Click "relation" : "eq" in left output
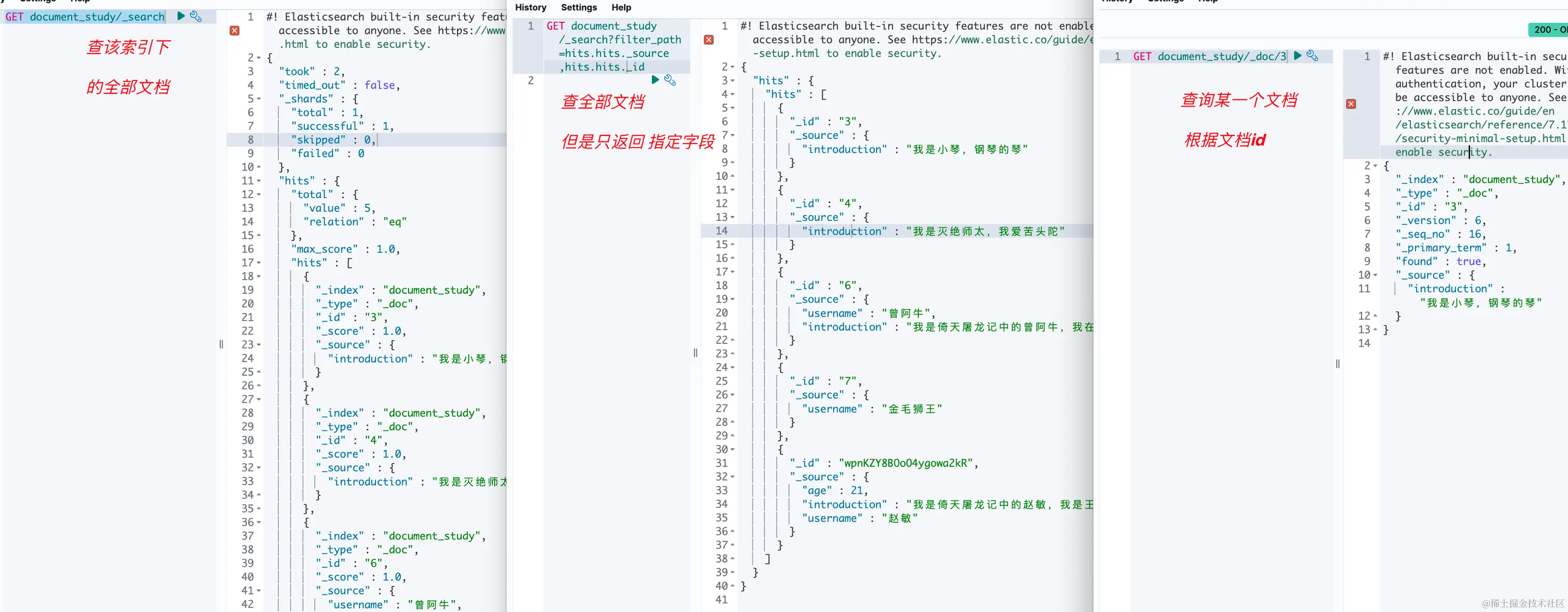Viewport: 1568px width, 612px height. [x=355, y=222]
